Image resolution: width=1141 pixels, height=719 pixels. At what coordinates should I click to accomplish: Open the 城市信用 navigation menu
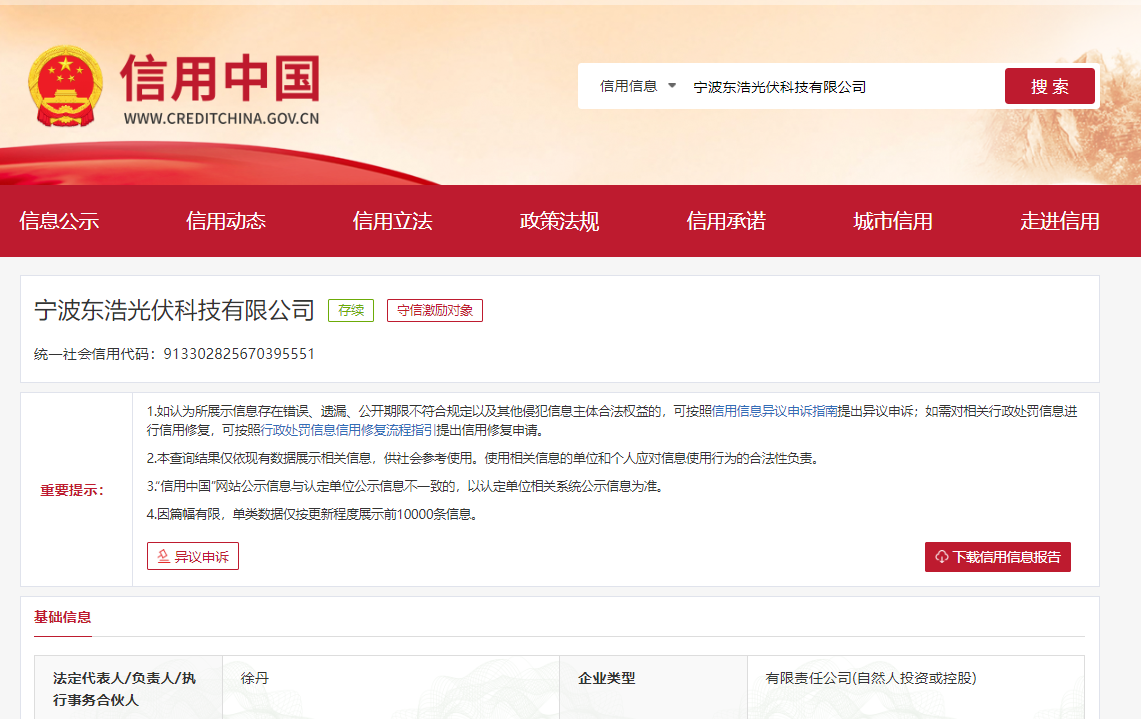coord(893,221)
